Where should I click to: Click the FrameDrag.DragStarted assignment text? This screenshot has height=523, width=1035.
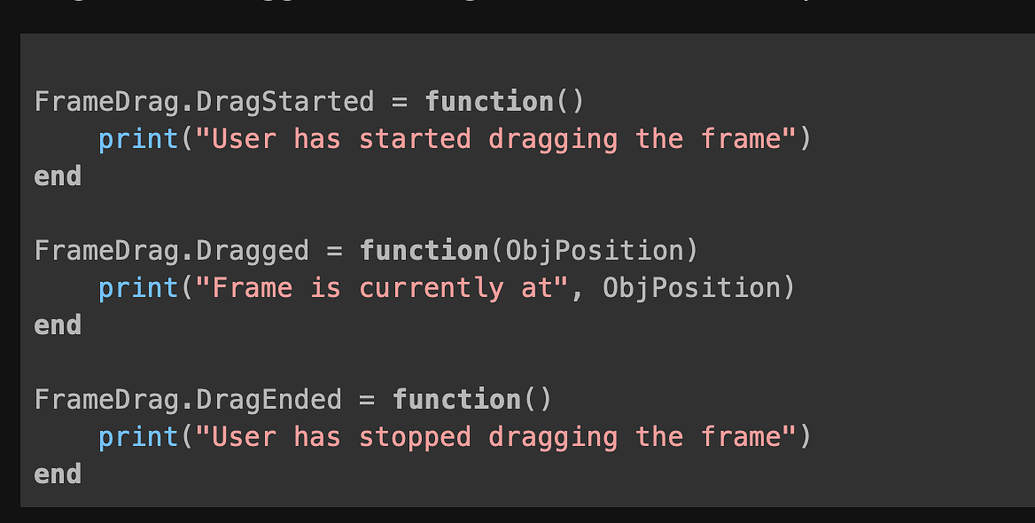204,102
